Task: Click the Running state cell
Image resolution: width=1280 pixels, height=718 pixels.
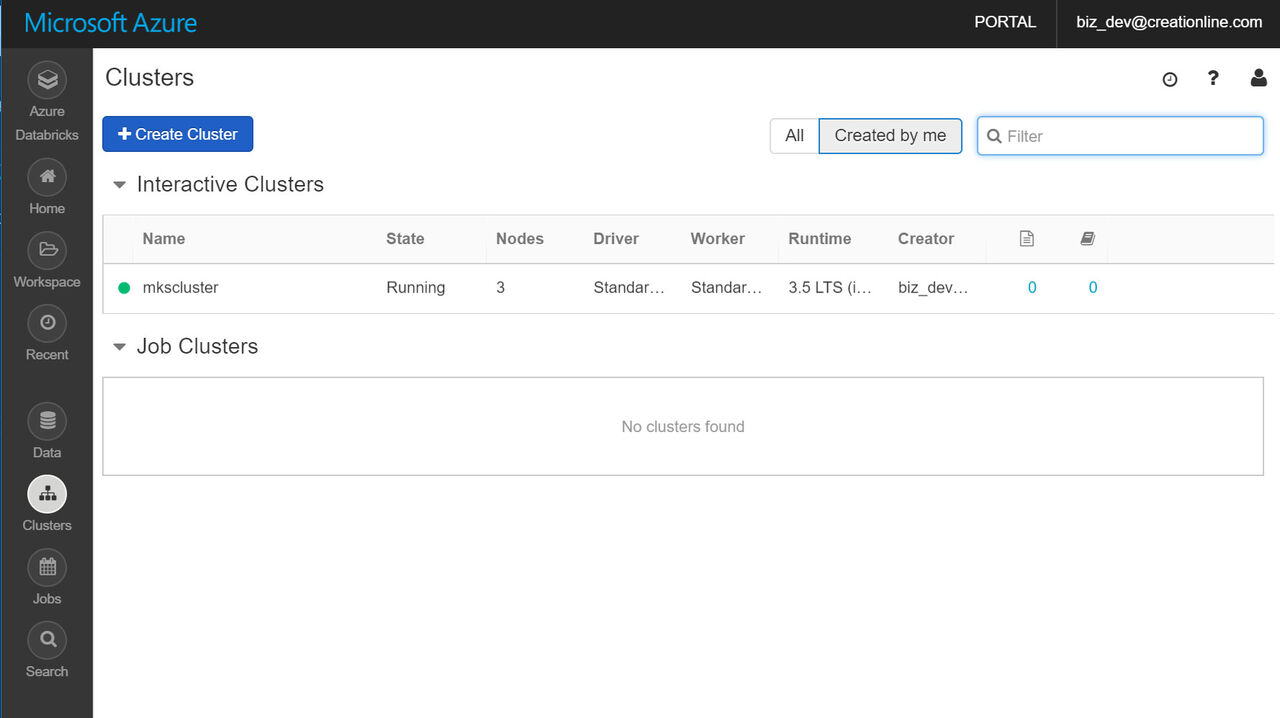Action: tap(416, 288)
